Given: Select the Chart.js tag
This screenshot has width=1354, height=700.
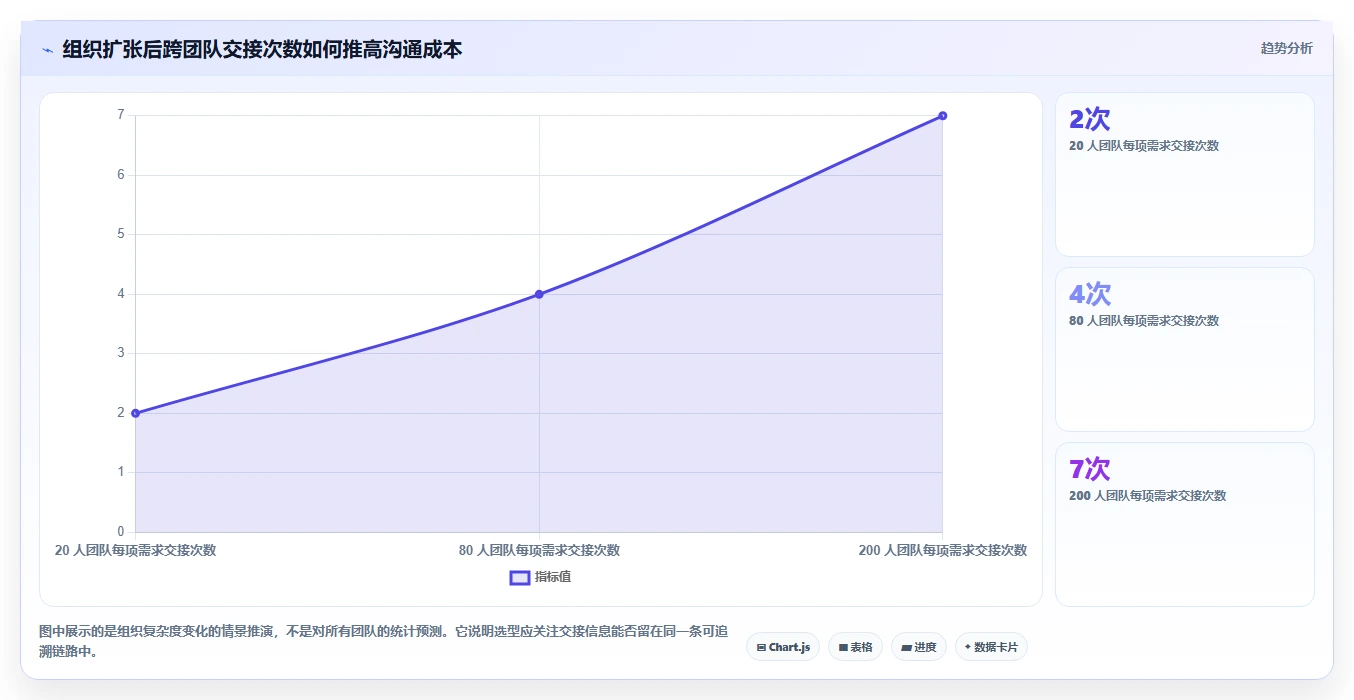Looking at the screenshot, I should tap(783, 647).
